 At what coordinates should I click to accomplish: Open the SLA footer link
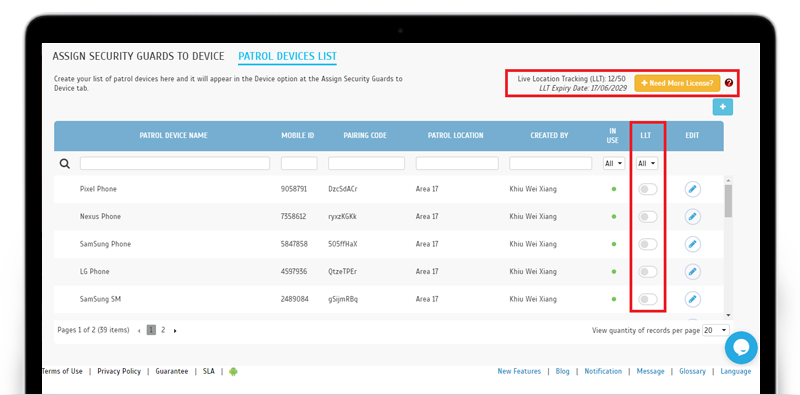click(x=209, y=372)
